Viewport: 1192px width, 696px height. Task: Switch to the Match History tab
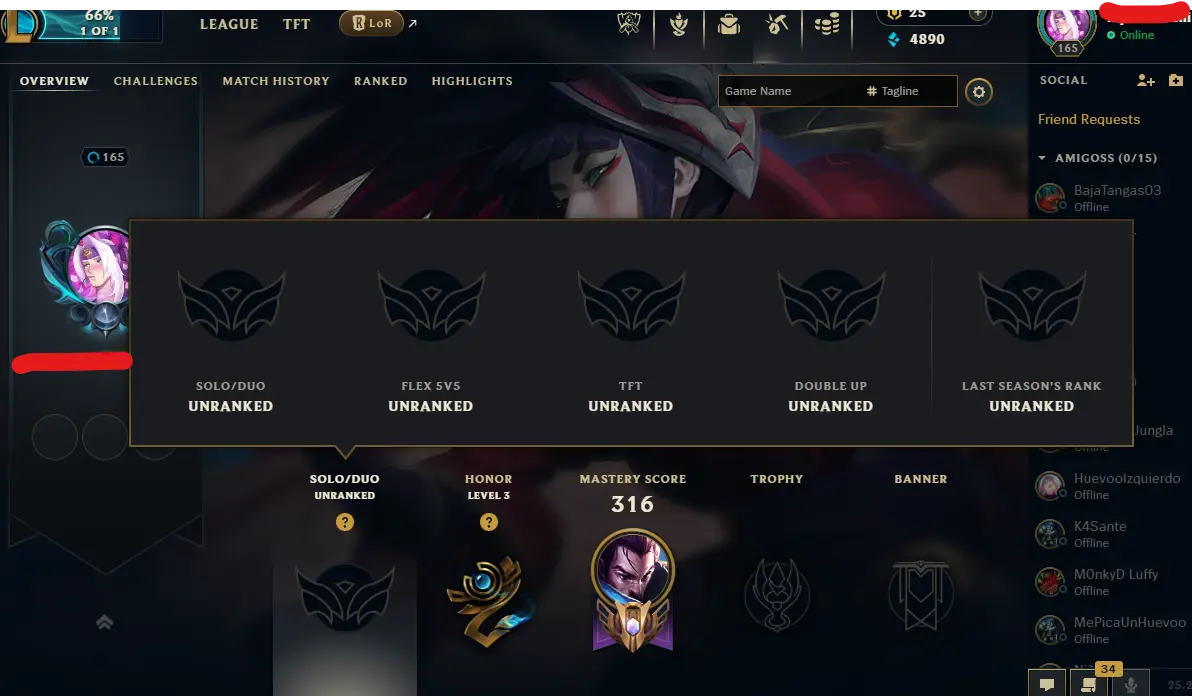(276, 81)
